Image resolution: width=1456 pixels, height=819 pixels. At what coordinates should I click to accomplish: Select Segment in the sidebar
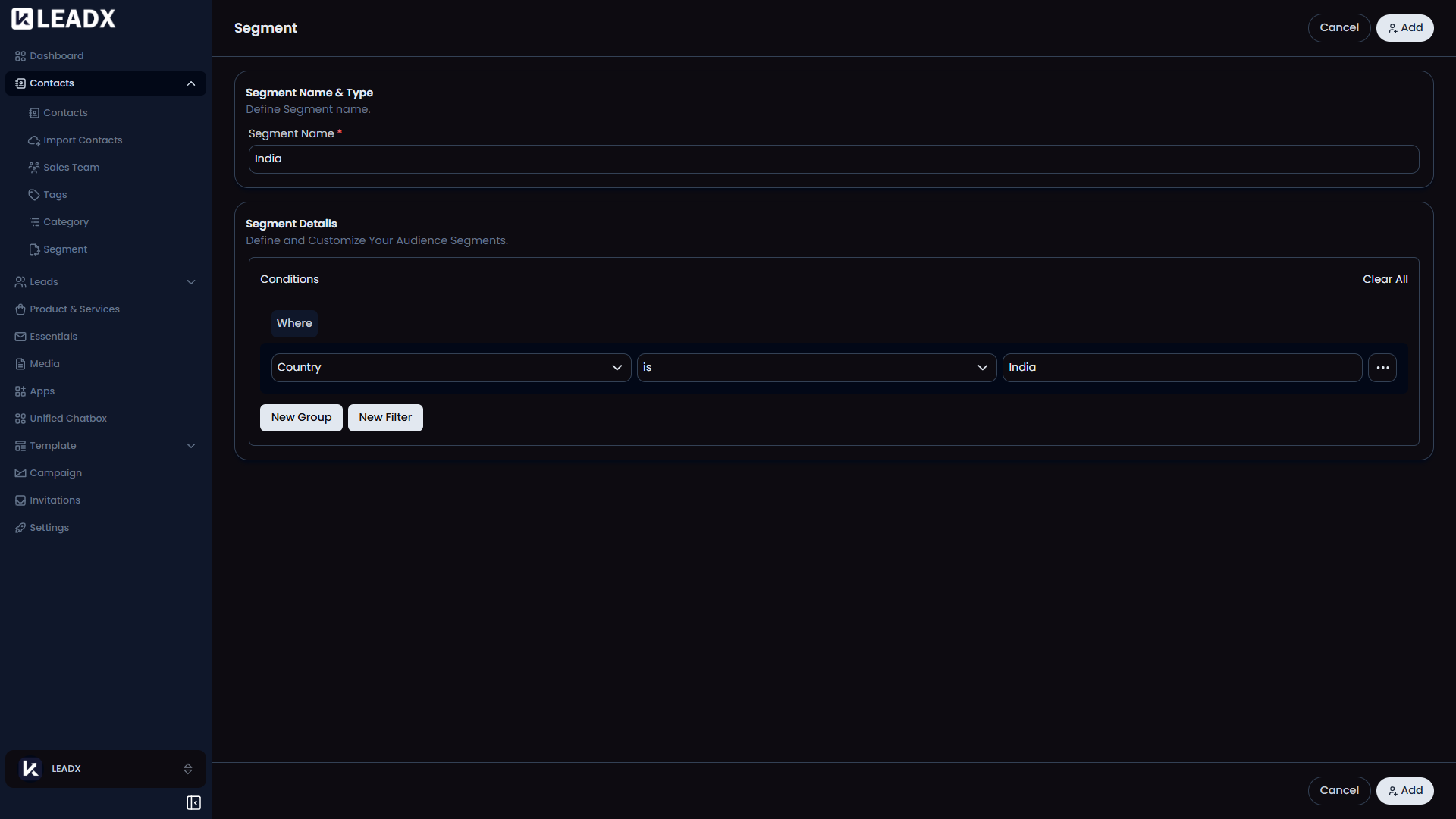pyautogui.click(x=64, y=249)
